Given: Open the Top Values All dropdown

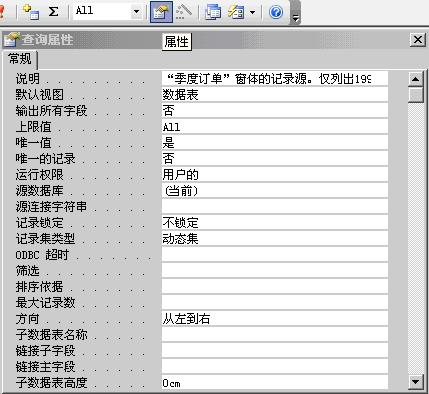Looking at the screenshot, I should tap(136, 12).
